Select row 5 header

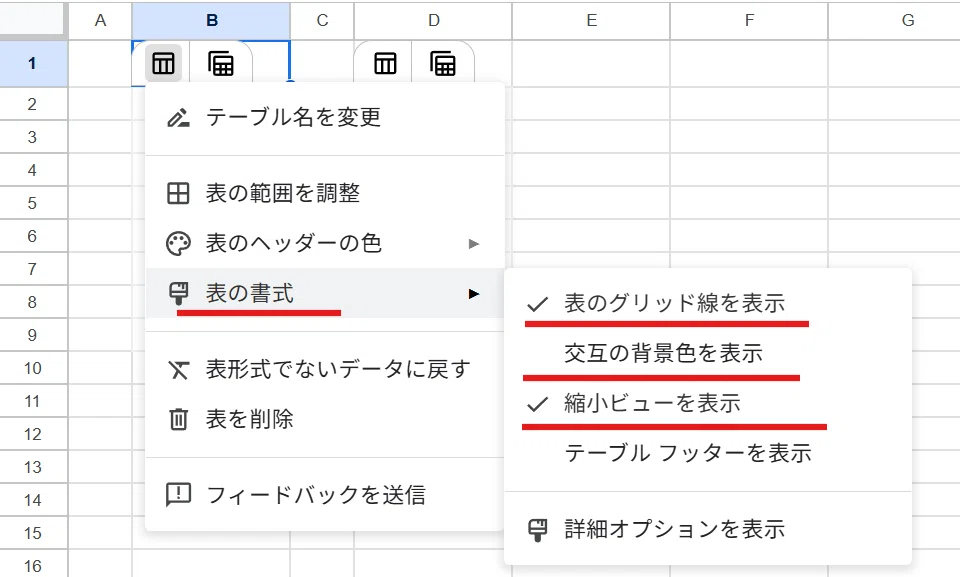click(32, 203)
